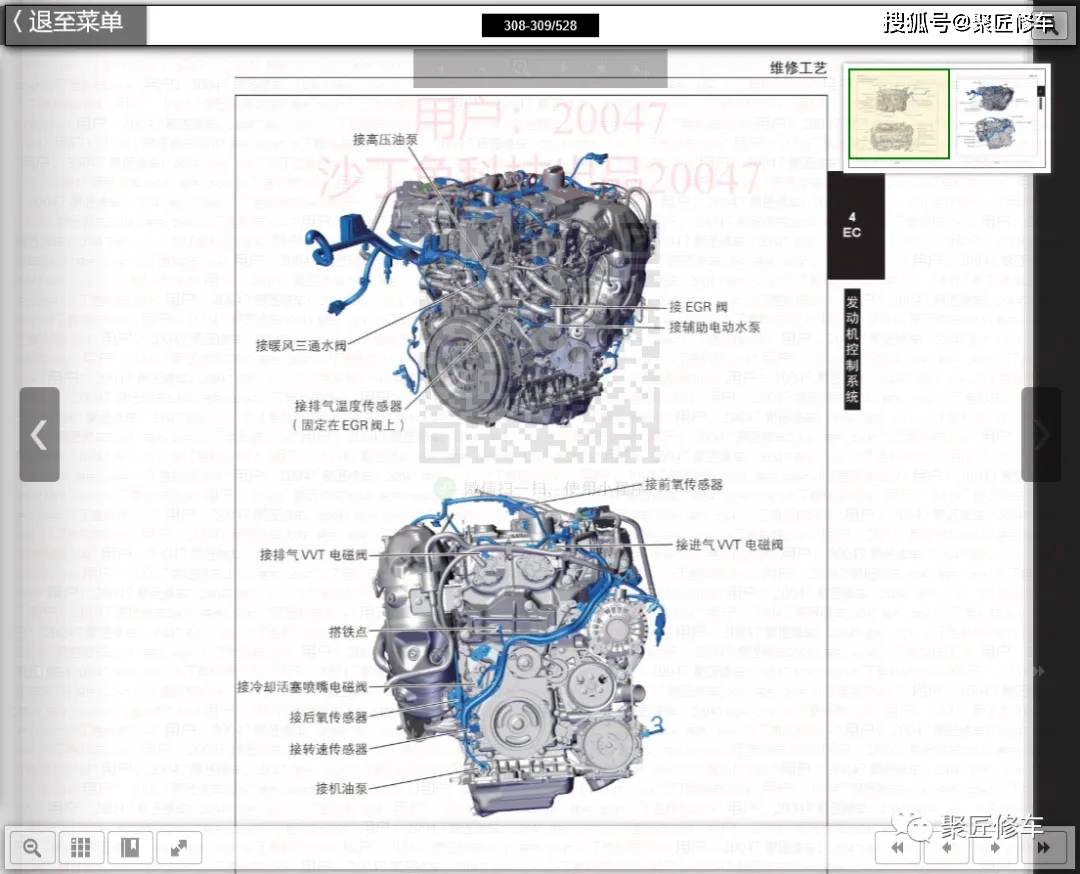Select the 4 EC chapter tab
Viewport: 1080px width, 874px height.
[x=853, y=226]
